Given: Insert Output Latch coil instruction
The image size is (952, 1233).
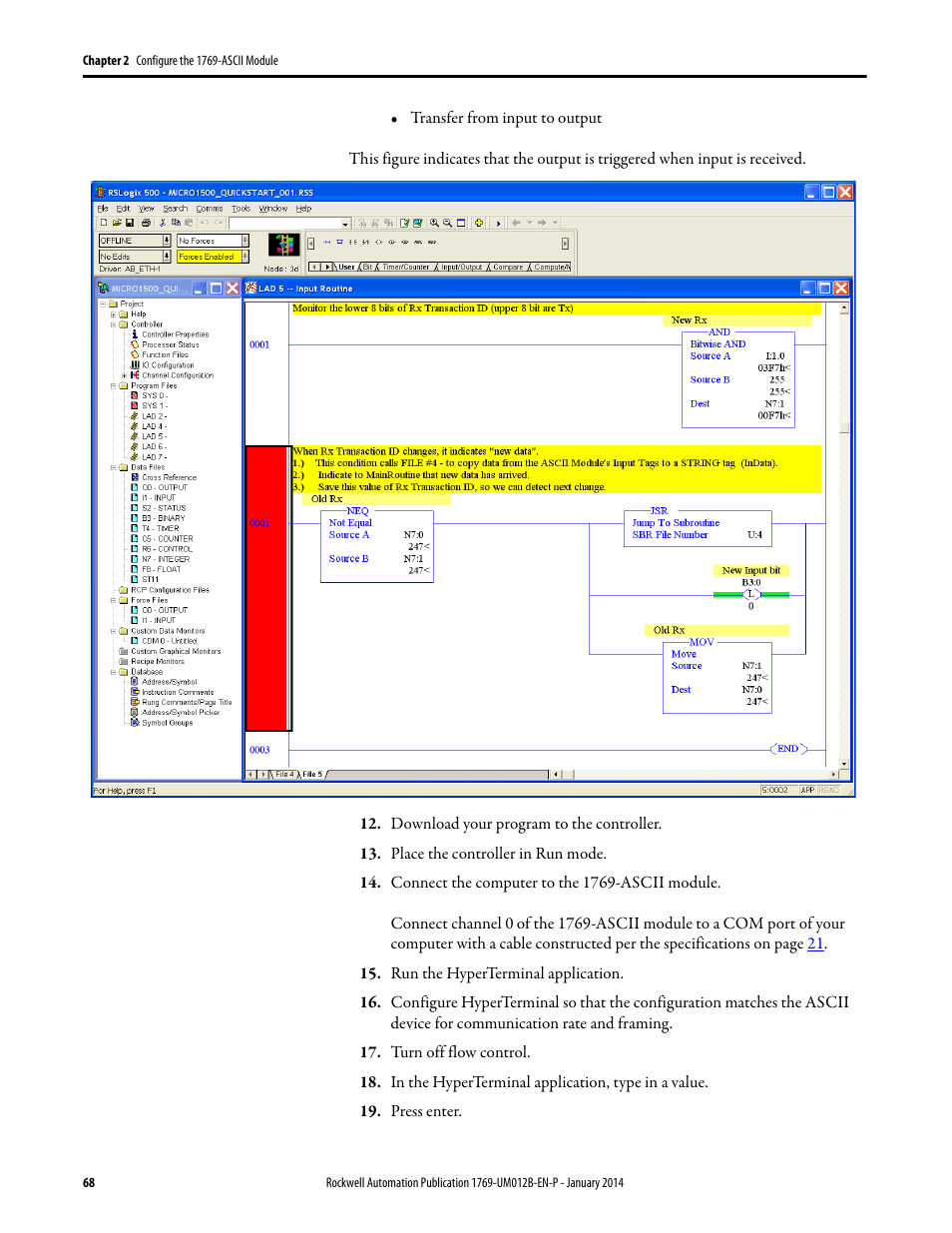Looking at the screenshot, I should [x=392, y=242].
